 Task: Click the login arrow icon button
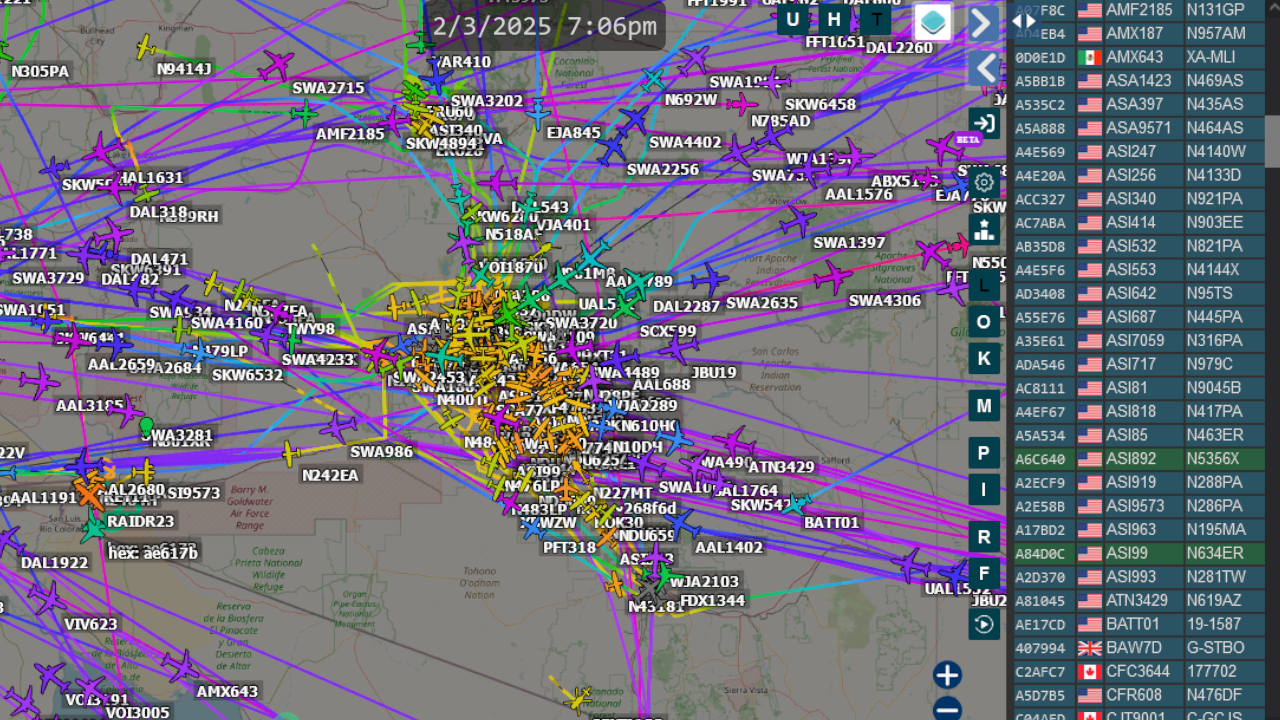(984, 123)
